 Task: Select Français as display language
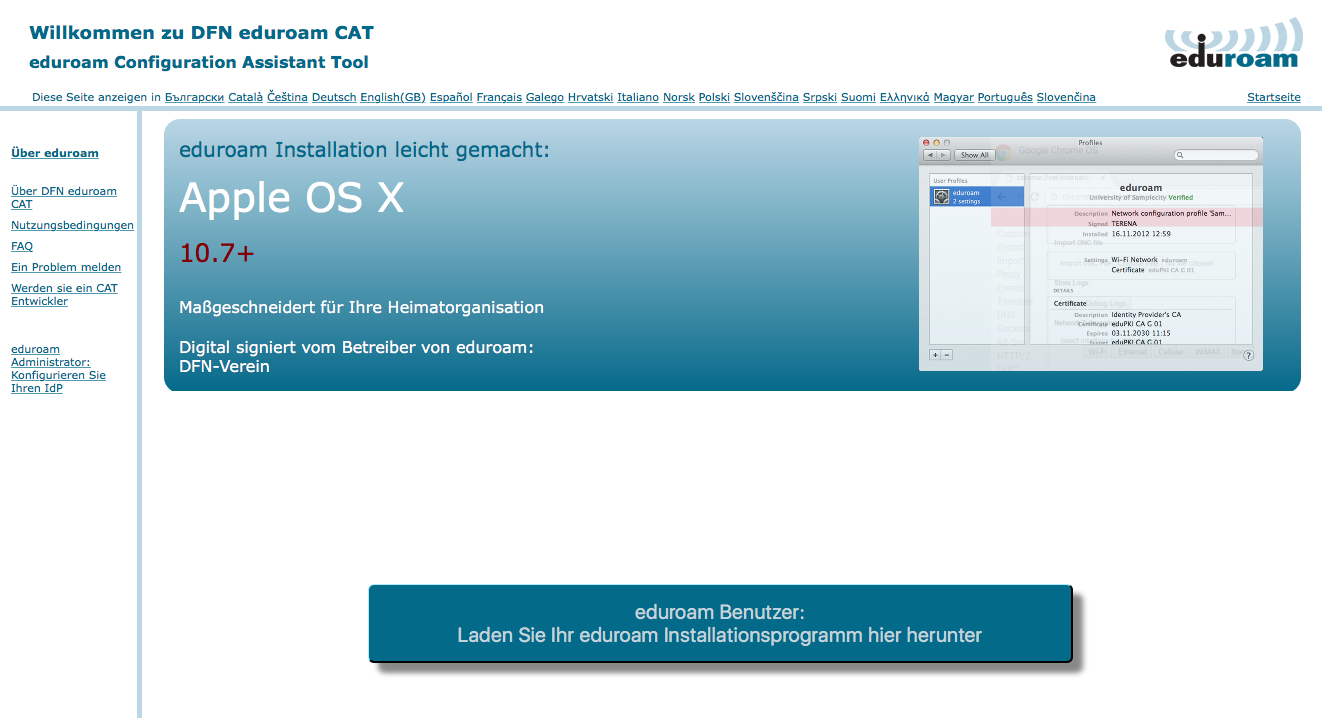[x=499, y=97]
